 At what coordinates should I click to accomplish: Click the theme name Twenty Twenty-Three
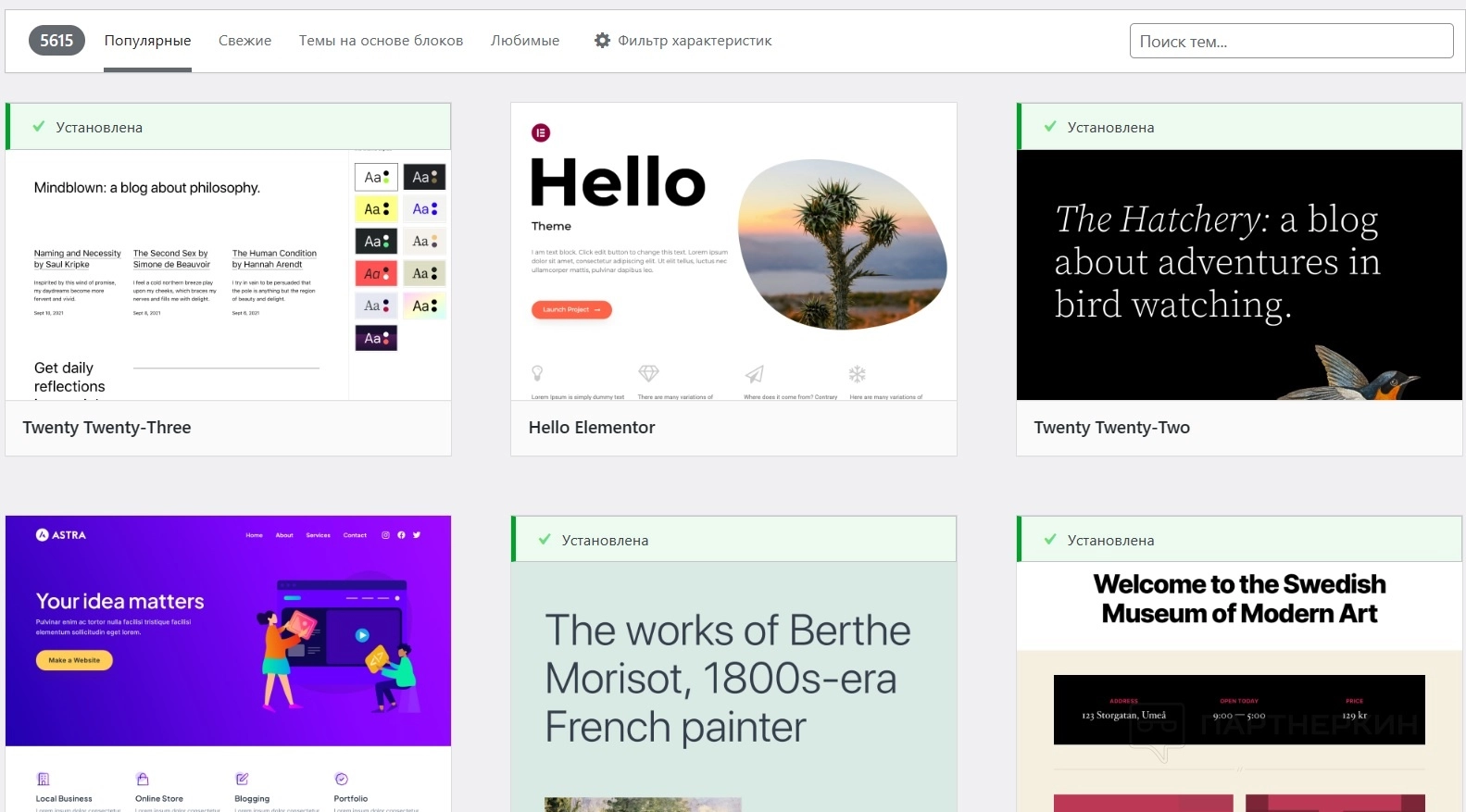click(107, 428)
